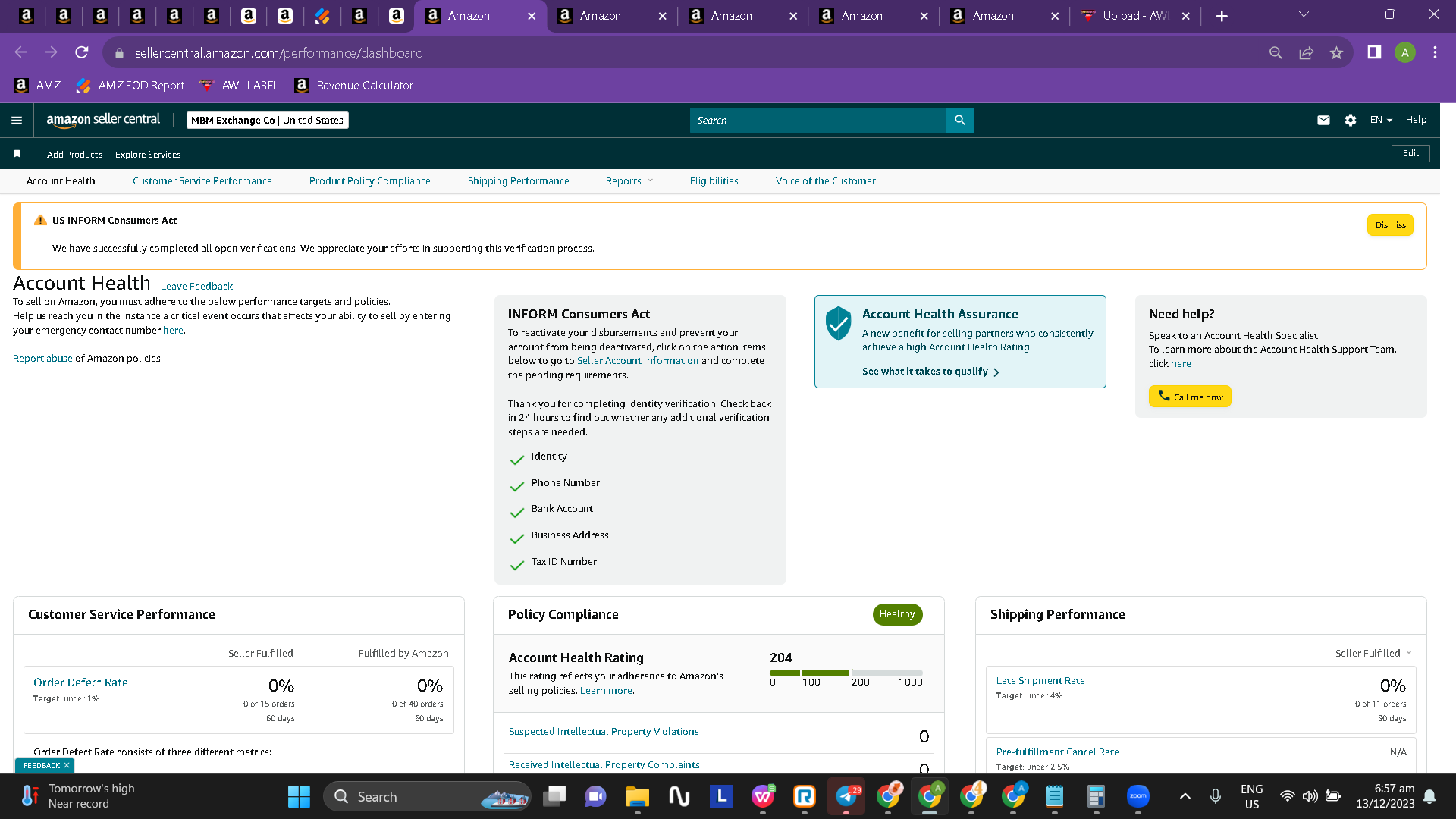Open the Seller Account Information link
Screen dimensions: 1456x819
638,360
